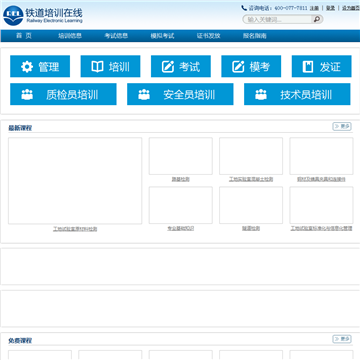Image resolution: width=360 pixels, height=360 pixels.
Task: Open the 培训 tile with the book icon
Action: click(110, 66)
